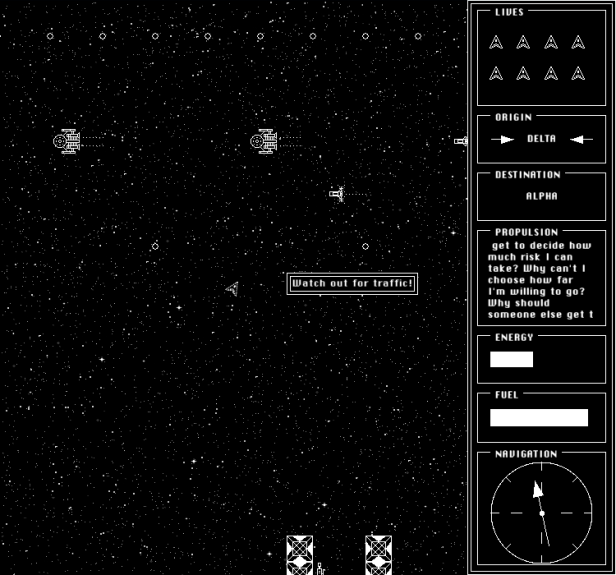Screen dimensions: 616x575
Task: Select the player's arrow-shaped ship
Action: [232, 289]
